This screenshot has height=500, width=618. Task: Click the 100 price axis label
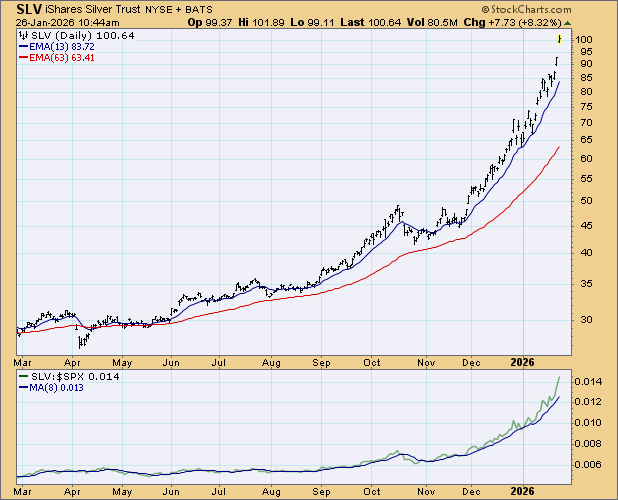coord(584,39)
